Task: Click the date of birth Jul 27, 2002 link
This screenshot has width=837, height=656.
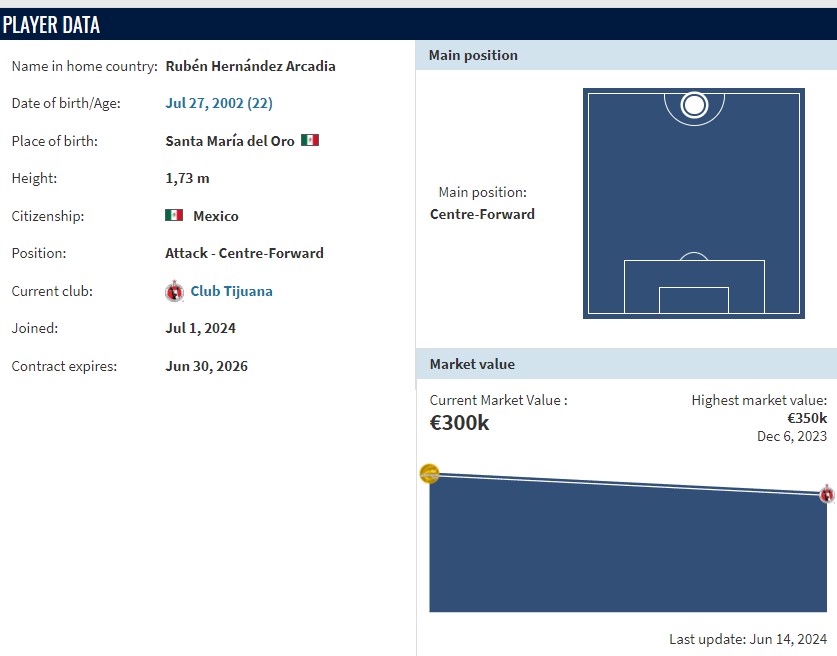Action: [x=219, y=103]
